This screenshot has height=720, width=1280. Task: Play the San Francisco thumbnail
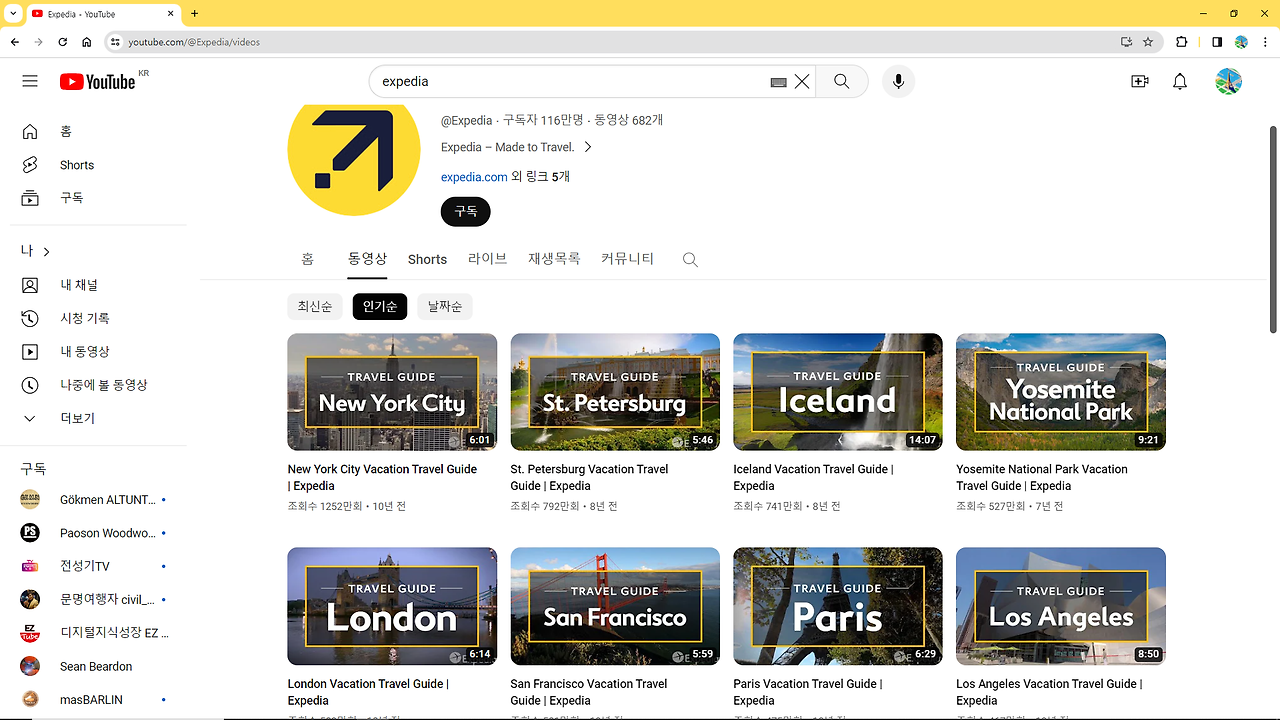[x=615, y=606]
